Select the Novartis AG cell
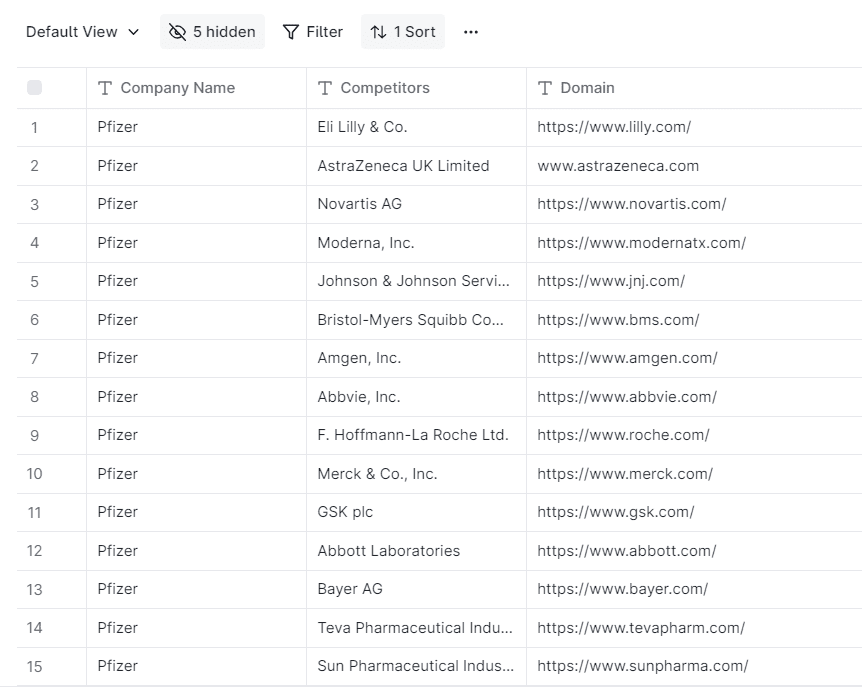Screen dimensions: 862x696 tap(416, 205)
